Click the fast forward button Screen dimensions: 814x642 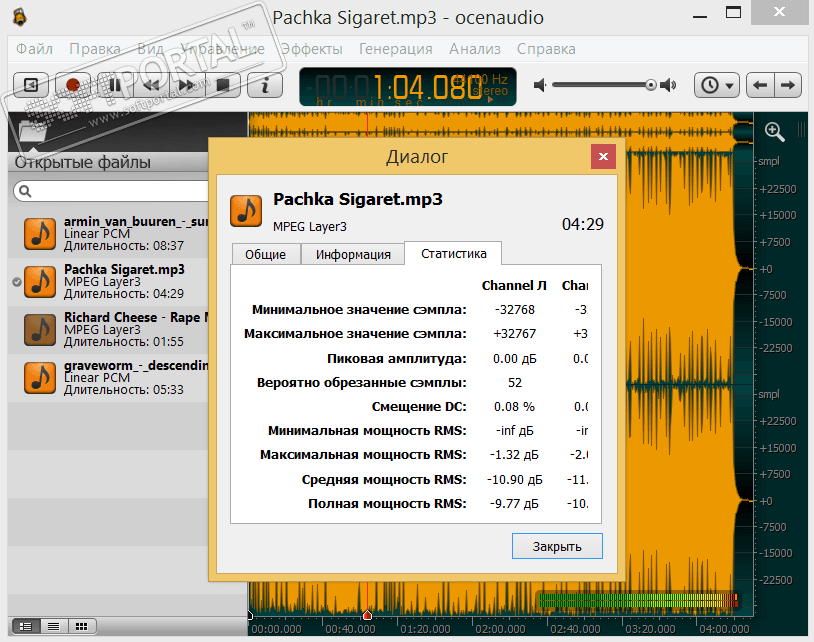pyautogui.click(x=186, y=85)
